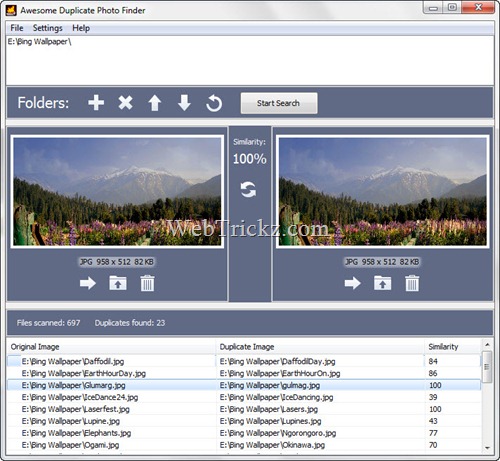Sort by the Duplicate Image column header
Screen dimensions: 500x461
point(320,347)
